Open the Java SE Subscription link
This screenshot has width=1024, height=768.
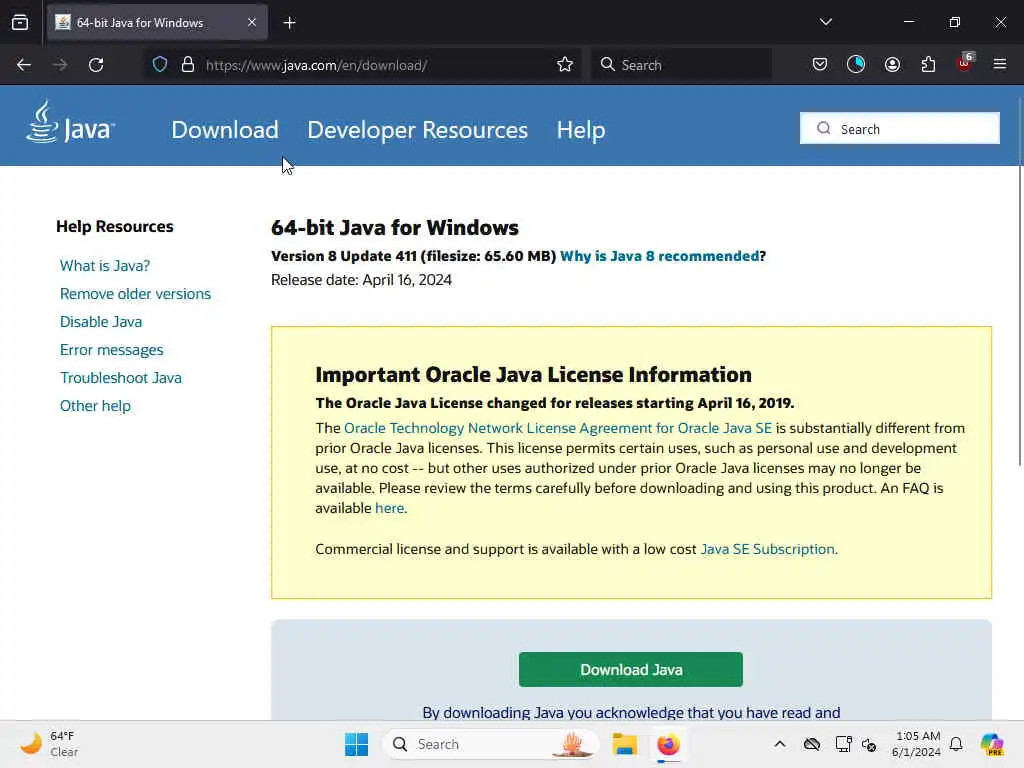coord(767,549)
